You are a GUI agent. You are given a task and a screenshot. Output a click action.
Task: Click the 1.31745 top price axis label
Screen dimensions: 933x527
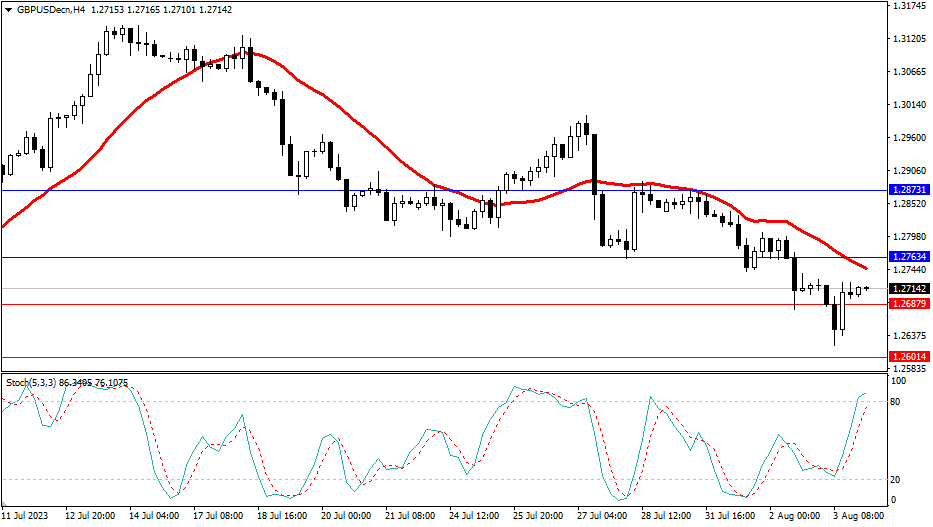click(909, 6)
